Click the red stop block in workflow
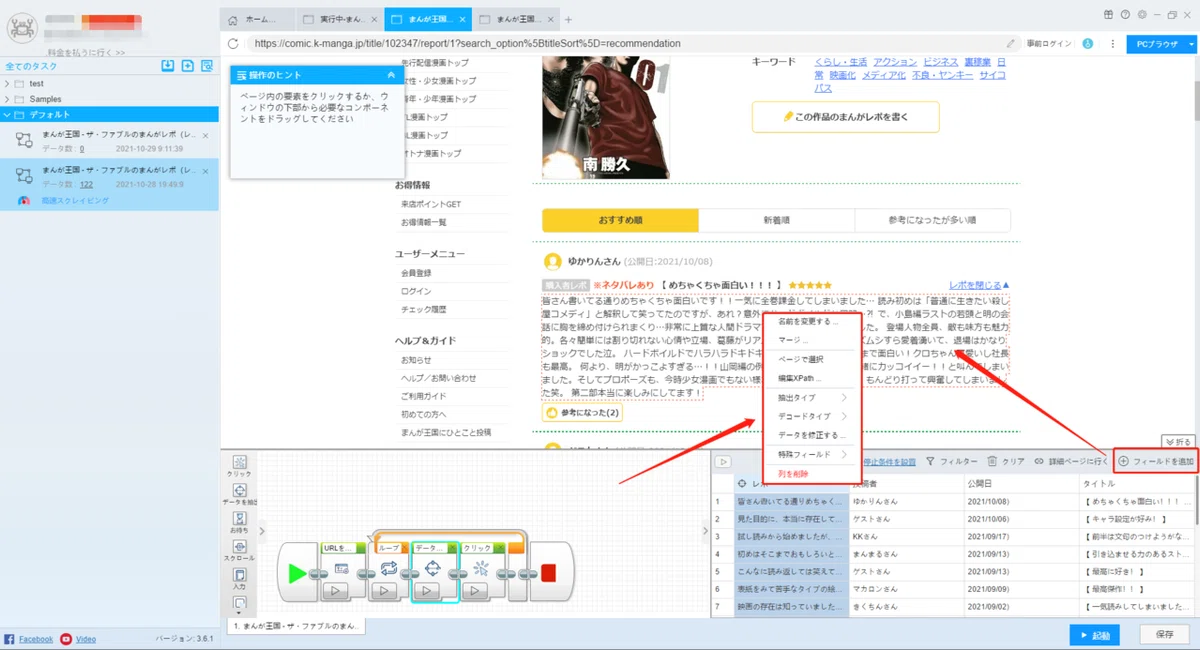The image size is (1200, 650). 548,573
